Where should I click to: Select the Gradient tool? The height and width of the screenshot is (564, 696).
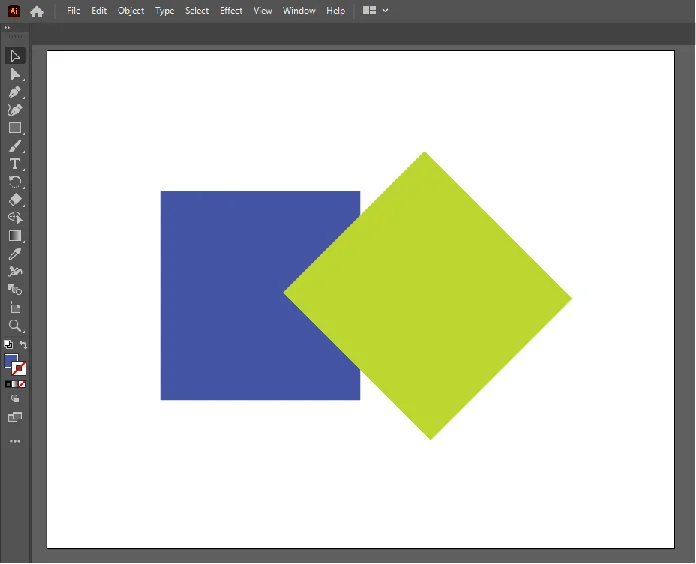click(15, 236)
